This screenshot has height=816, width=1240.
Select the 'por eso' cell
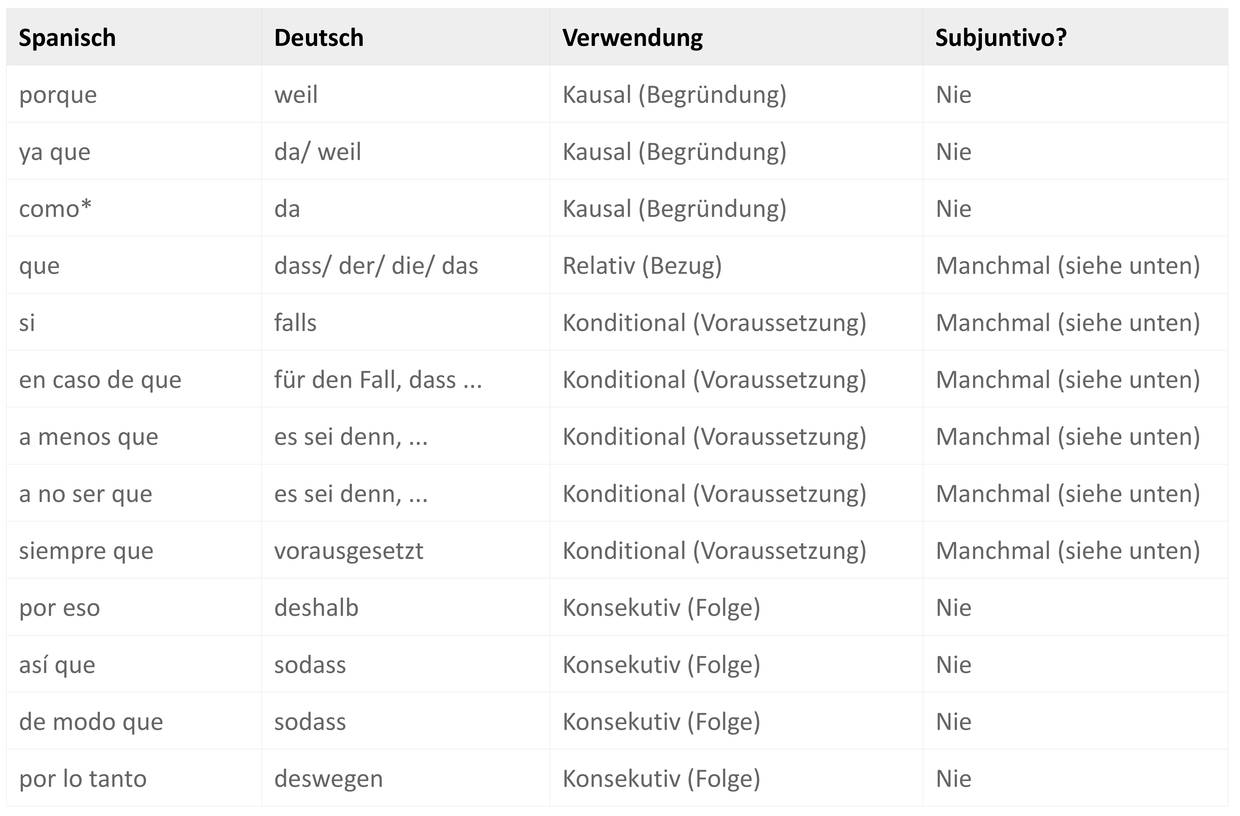click(59, 608)
